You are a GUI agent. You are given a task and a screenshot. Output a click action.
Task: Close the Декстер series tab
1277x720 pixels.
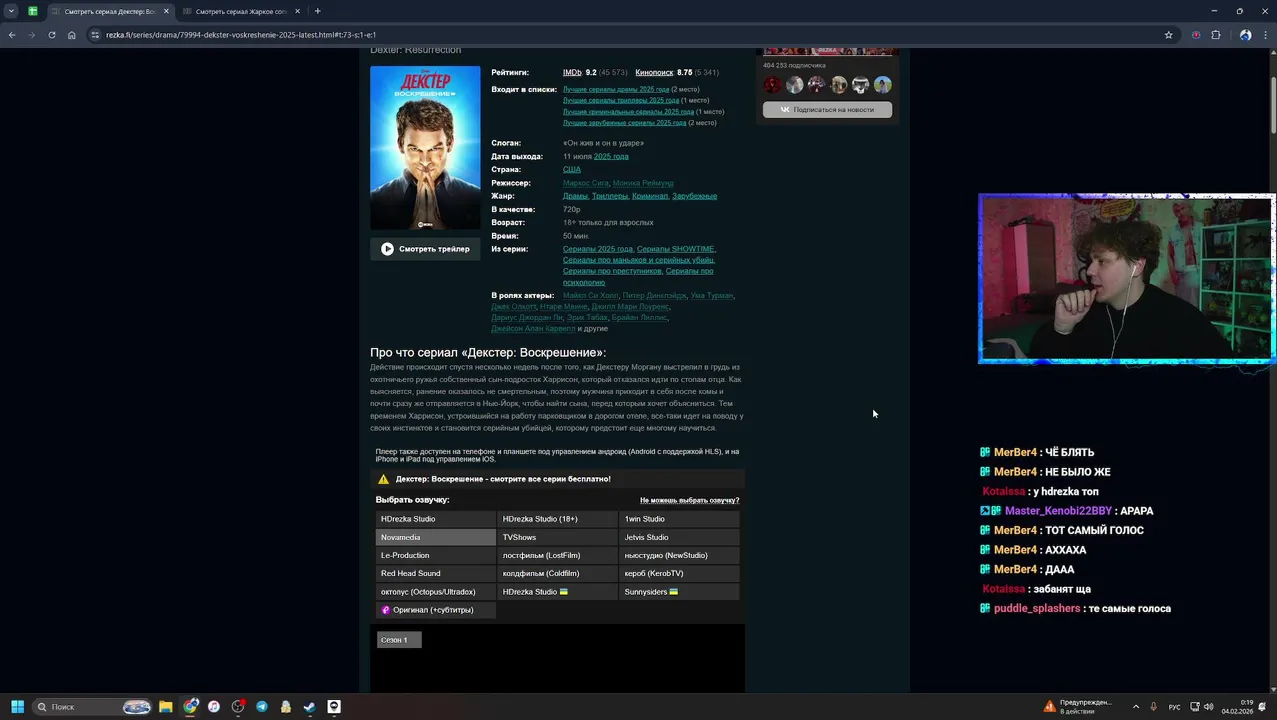(166, 11)
